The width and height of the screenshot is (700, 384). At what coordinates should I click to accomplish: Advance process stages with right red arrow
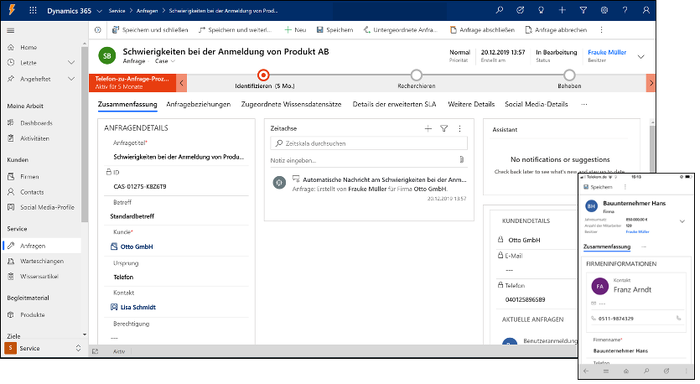[x=651, y=83]
